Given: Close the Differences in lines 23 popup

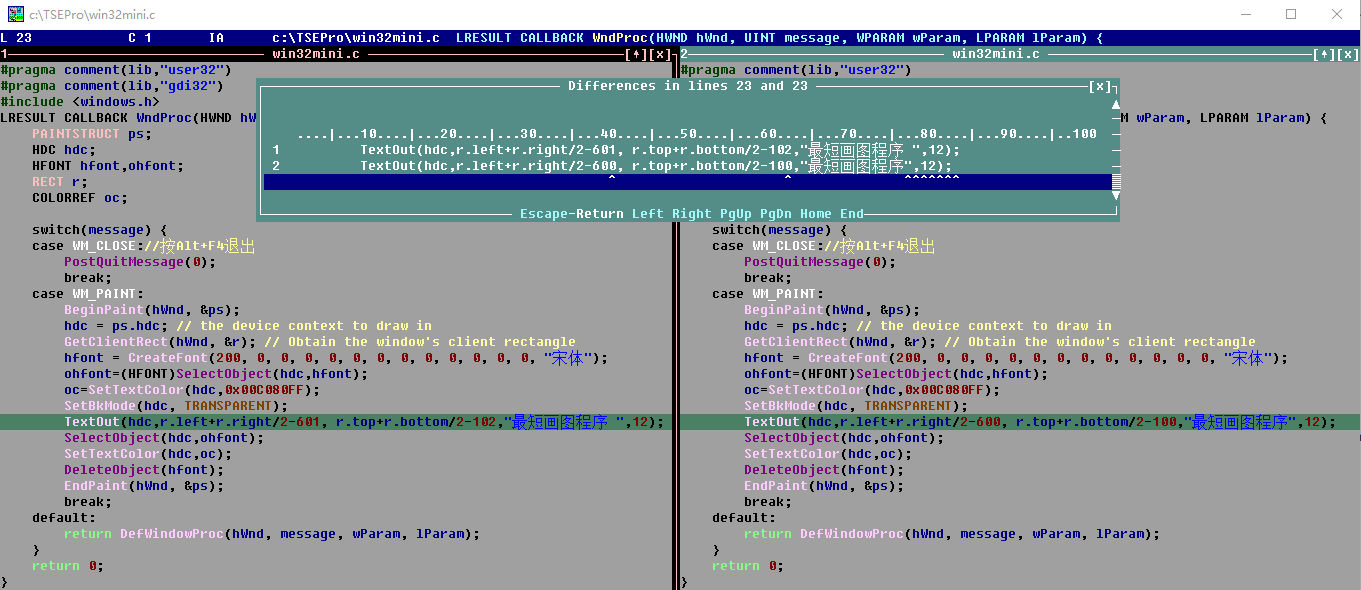Looking at the screenshot, I should (x=1101, y=86).
